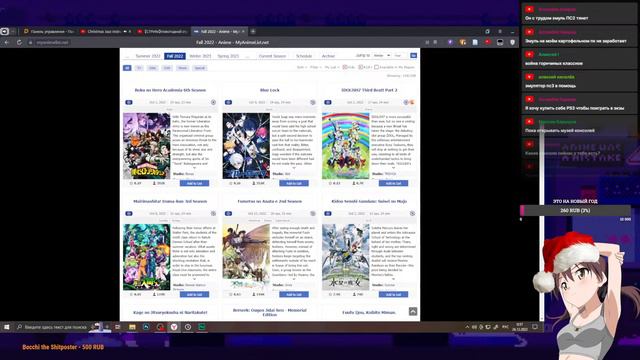Expand the Blue Lock synopsis arrow
640x360 pixels.
coord(294,168)
